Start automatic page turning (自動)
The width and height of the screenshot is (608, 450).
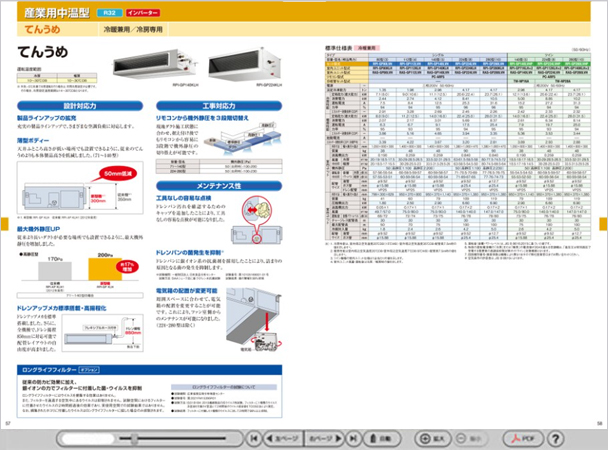pyautogui.click(x=381, y=438)
